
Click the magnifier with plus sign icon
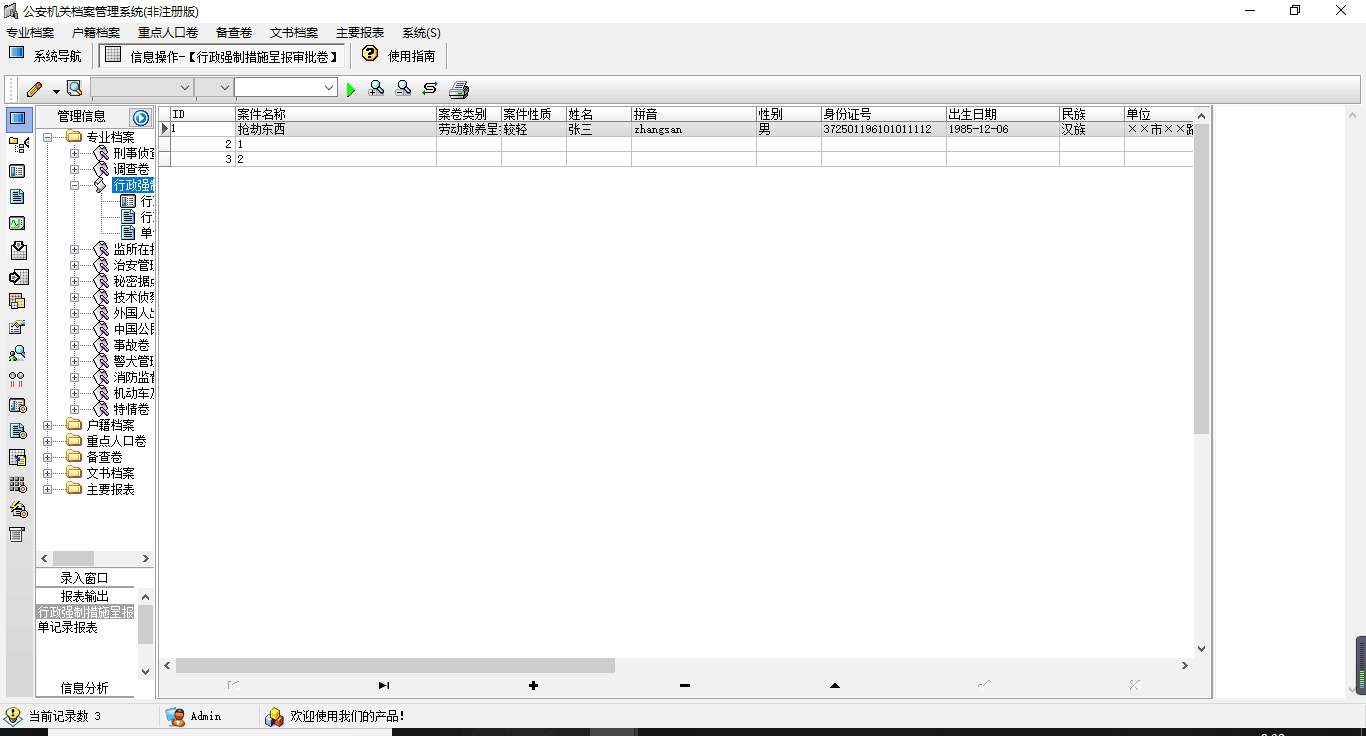pyautogui.click(x=376, y=88)
